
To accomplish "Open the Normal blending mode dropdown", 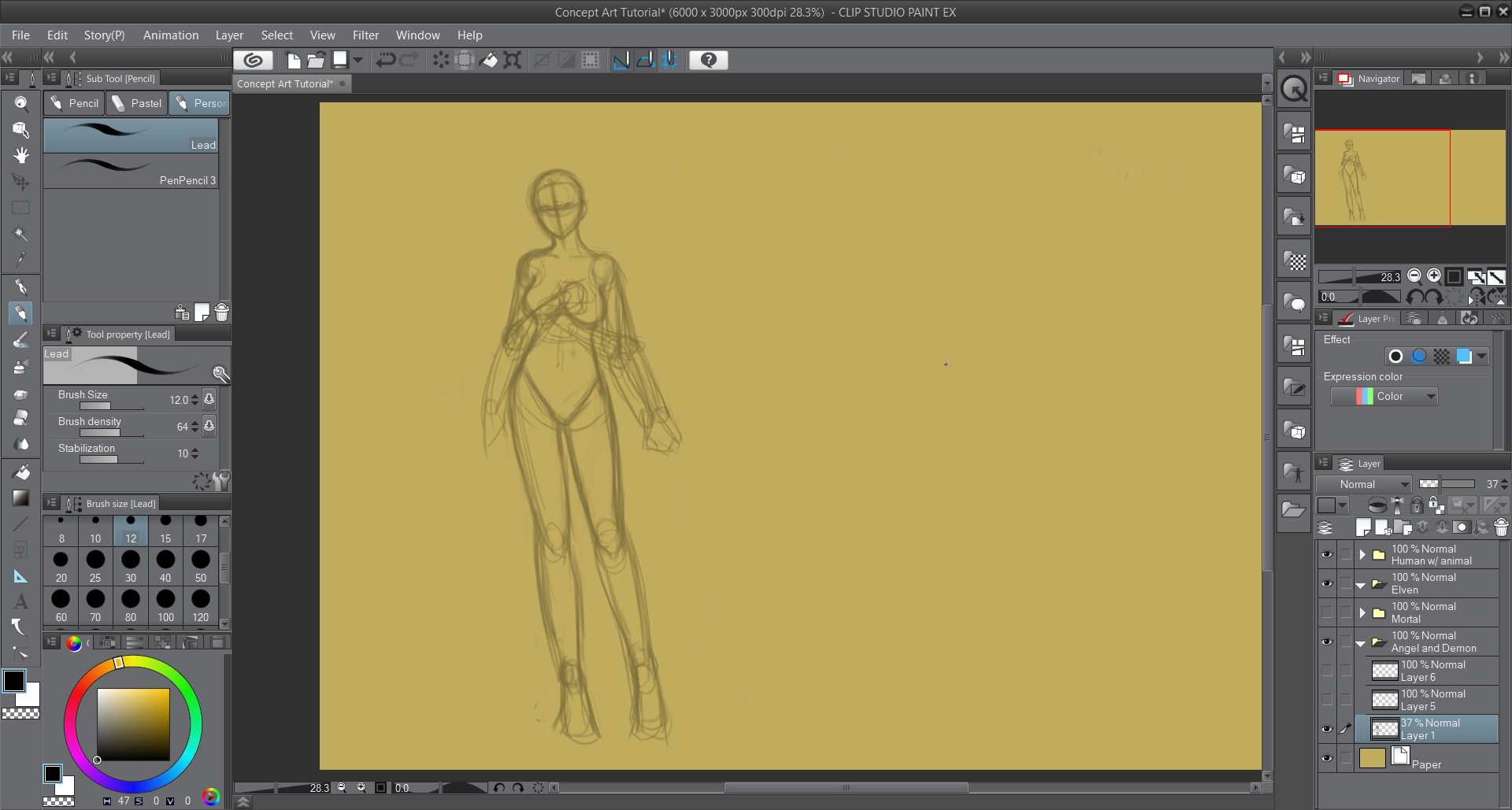I will pyautogui.click(x=1364, y=484).
